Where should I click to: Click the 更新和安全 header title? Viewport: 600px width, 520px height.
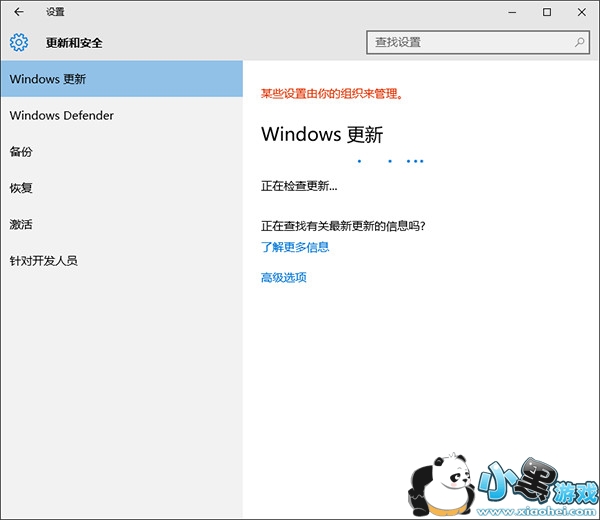(74, 42)
